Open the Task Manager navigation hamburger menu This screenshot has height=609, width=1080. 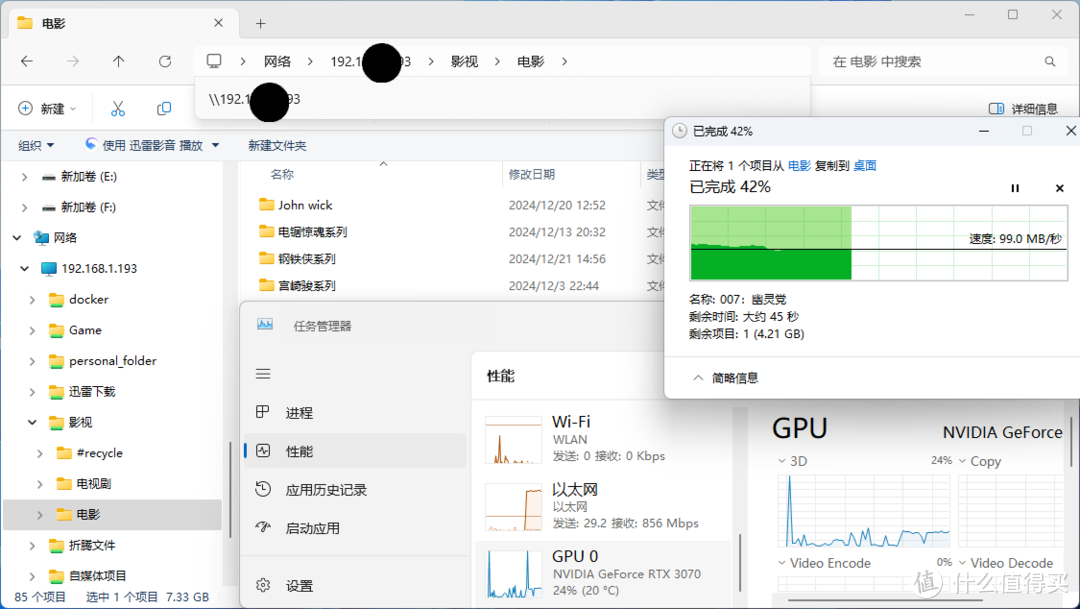[x=262, y=373]
